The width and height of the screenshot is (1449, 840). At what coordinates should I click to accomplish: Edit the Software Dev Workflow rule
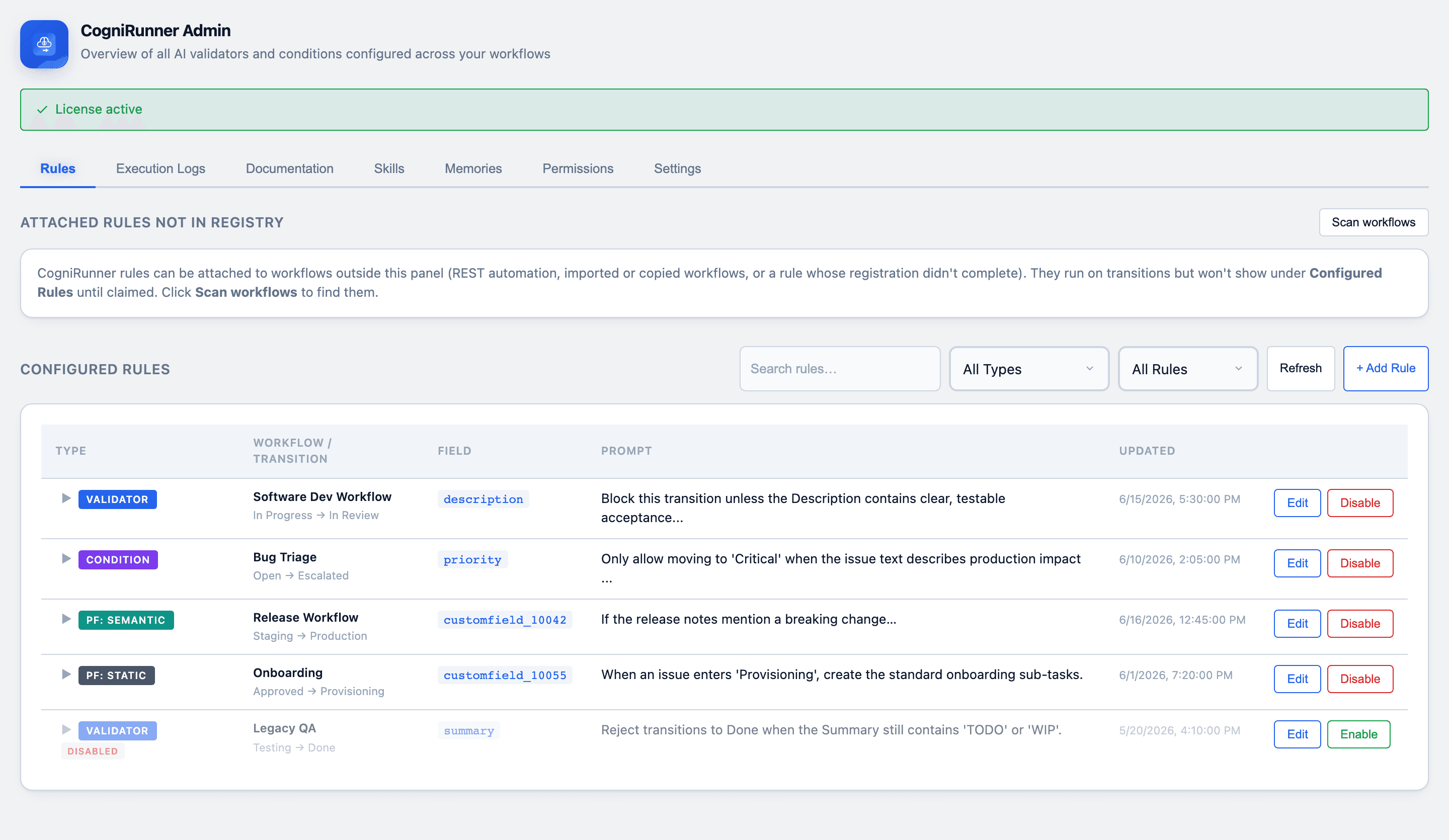click(1297, 503)
